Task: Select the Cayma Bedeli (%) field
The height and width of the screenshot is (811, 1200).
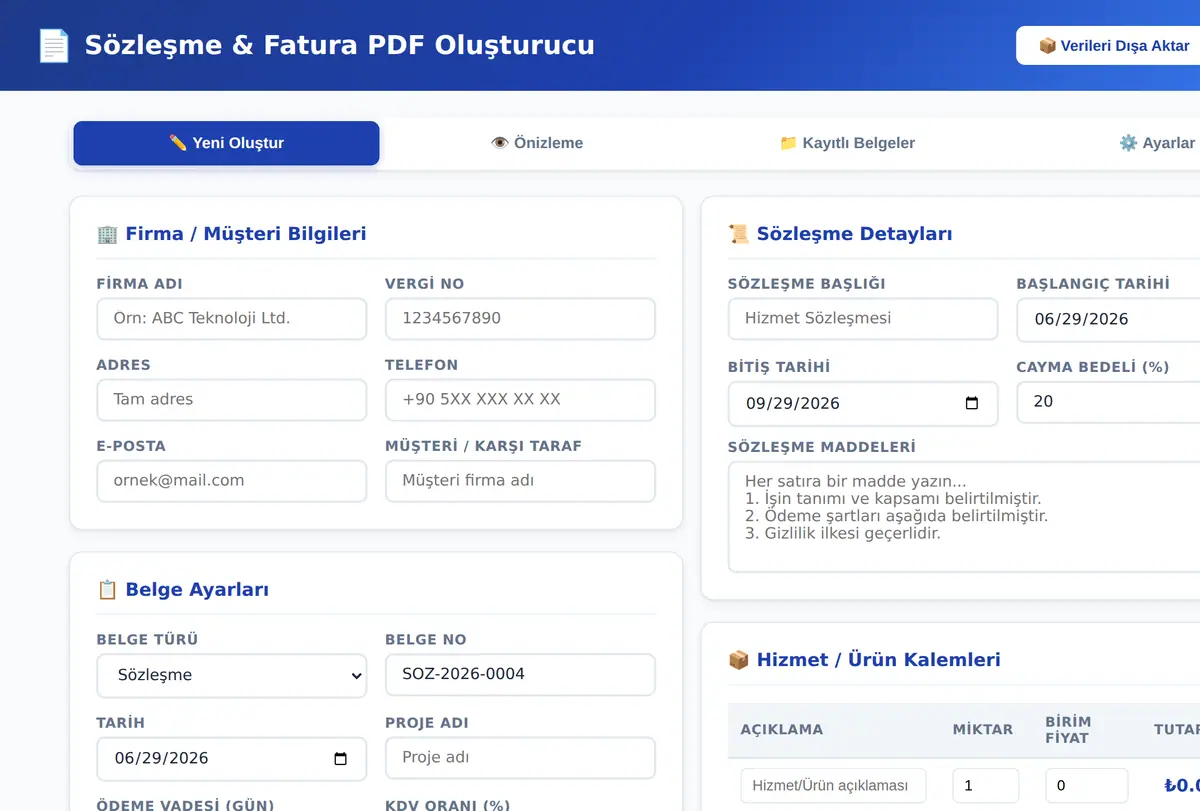Action: point(1108,402)
